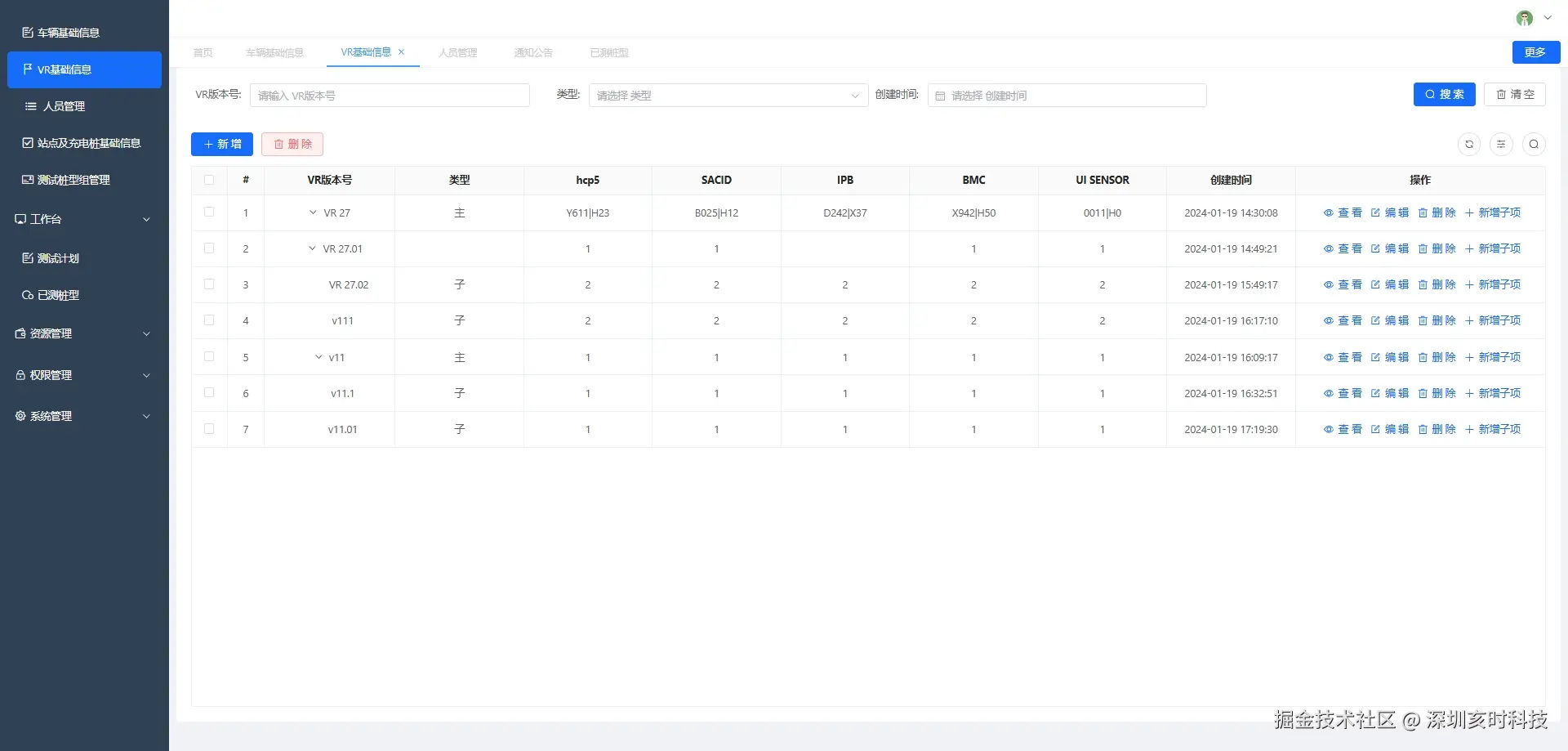Open 已测桩型 in sidebar
The width and height of the screenshot is (1568, 751).
pos(84,295)
